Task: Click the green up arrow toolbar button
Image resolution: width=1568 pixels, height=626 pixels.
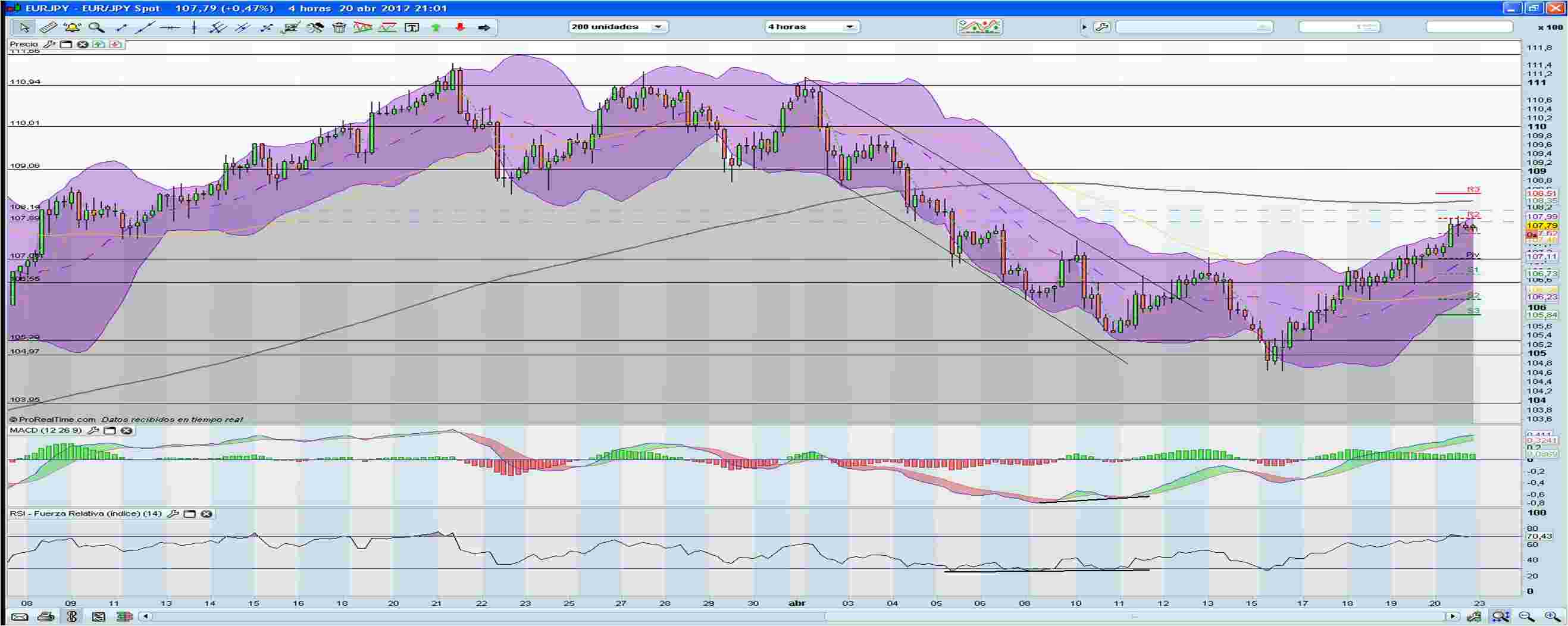Action: click(436, 27)
